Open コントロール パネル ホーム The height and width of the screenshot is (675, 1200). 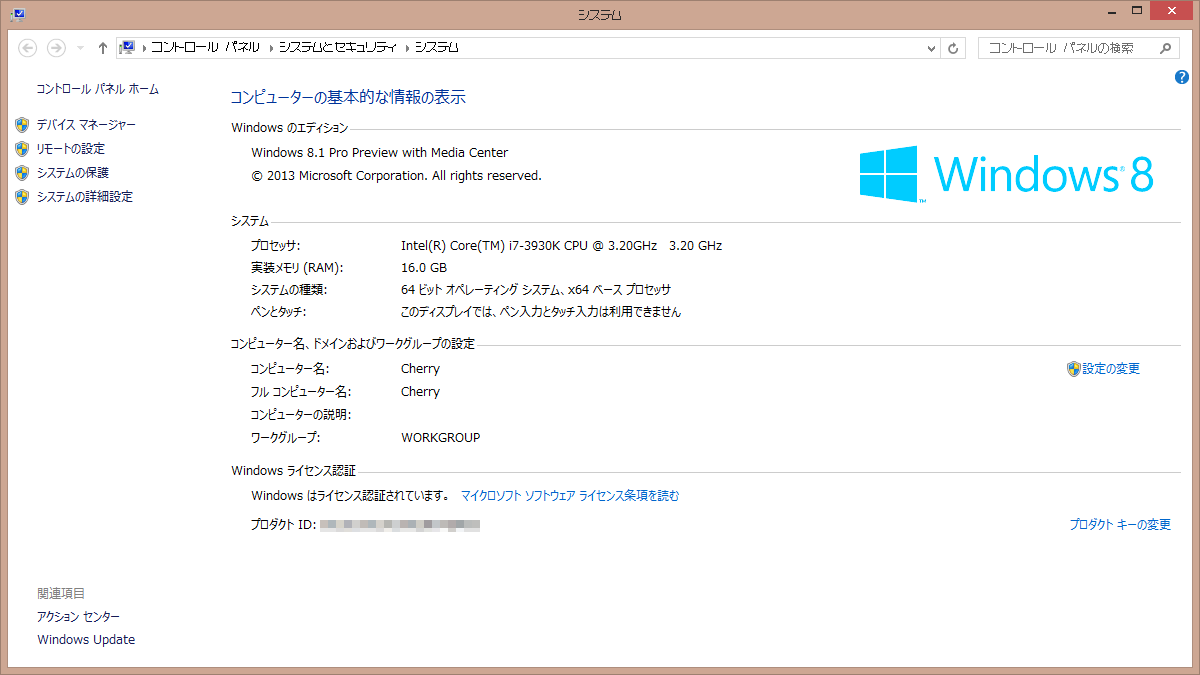[x=98, y=89]
